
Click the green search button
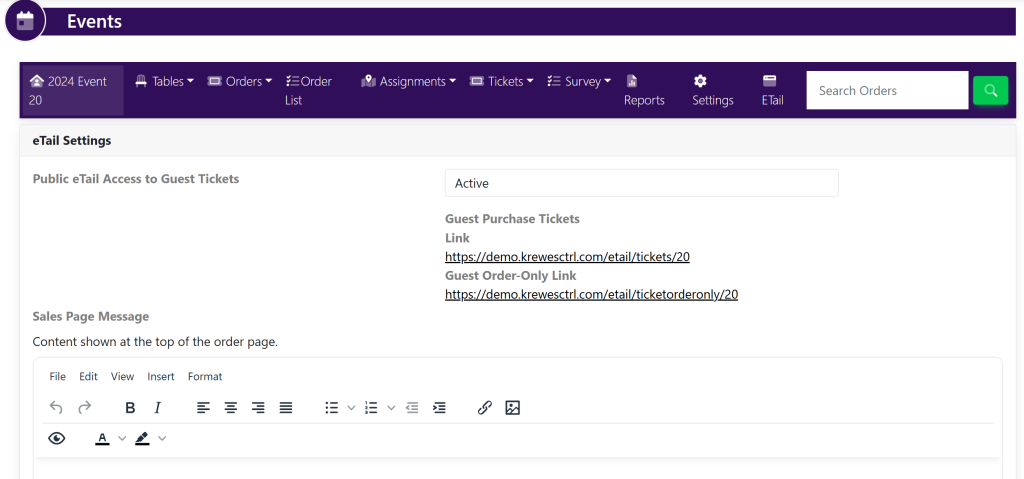click(x=990, y=91)
